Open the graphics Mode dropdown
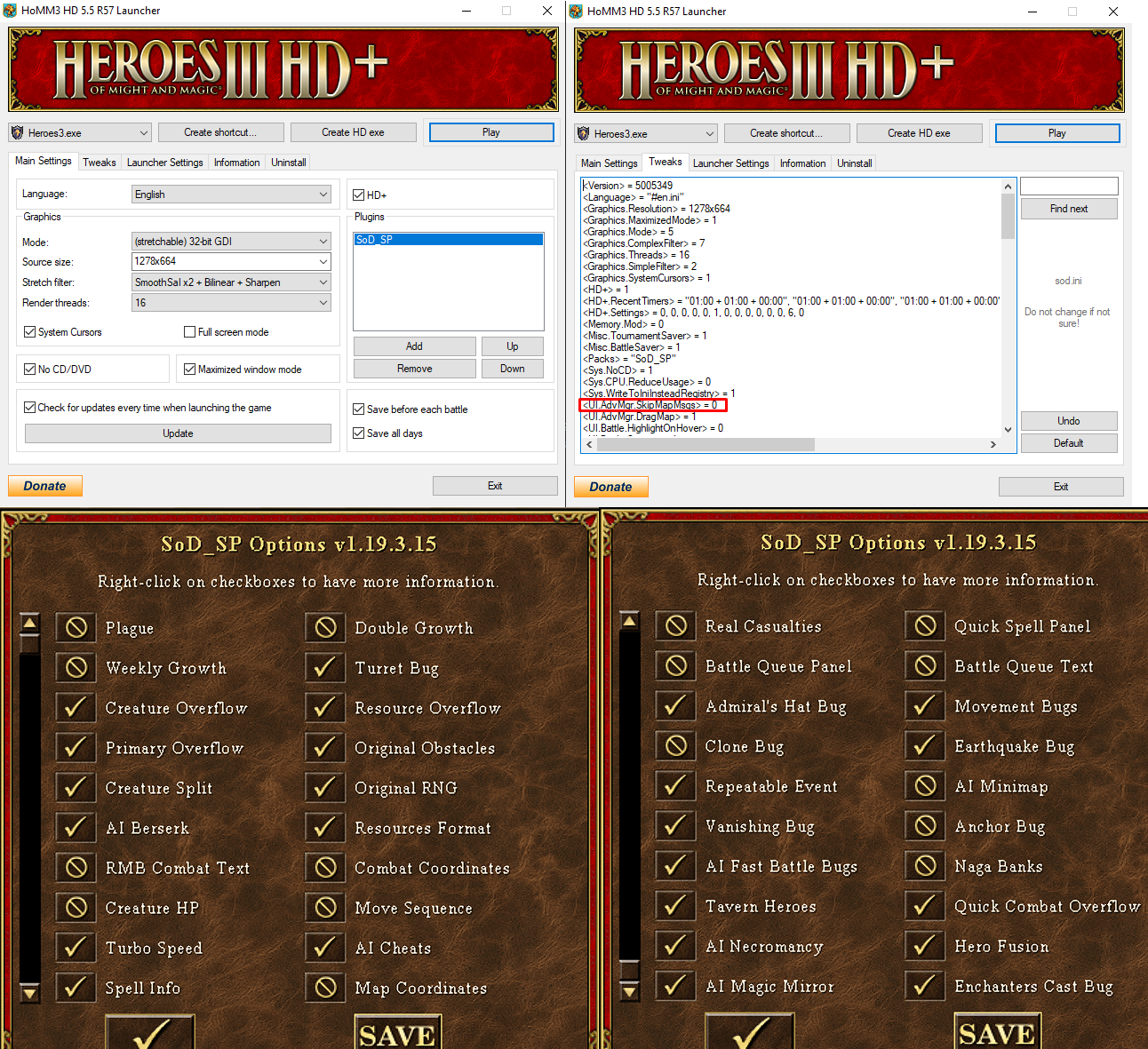 [231, 242]
